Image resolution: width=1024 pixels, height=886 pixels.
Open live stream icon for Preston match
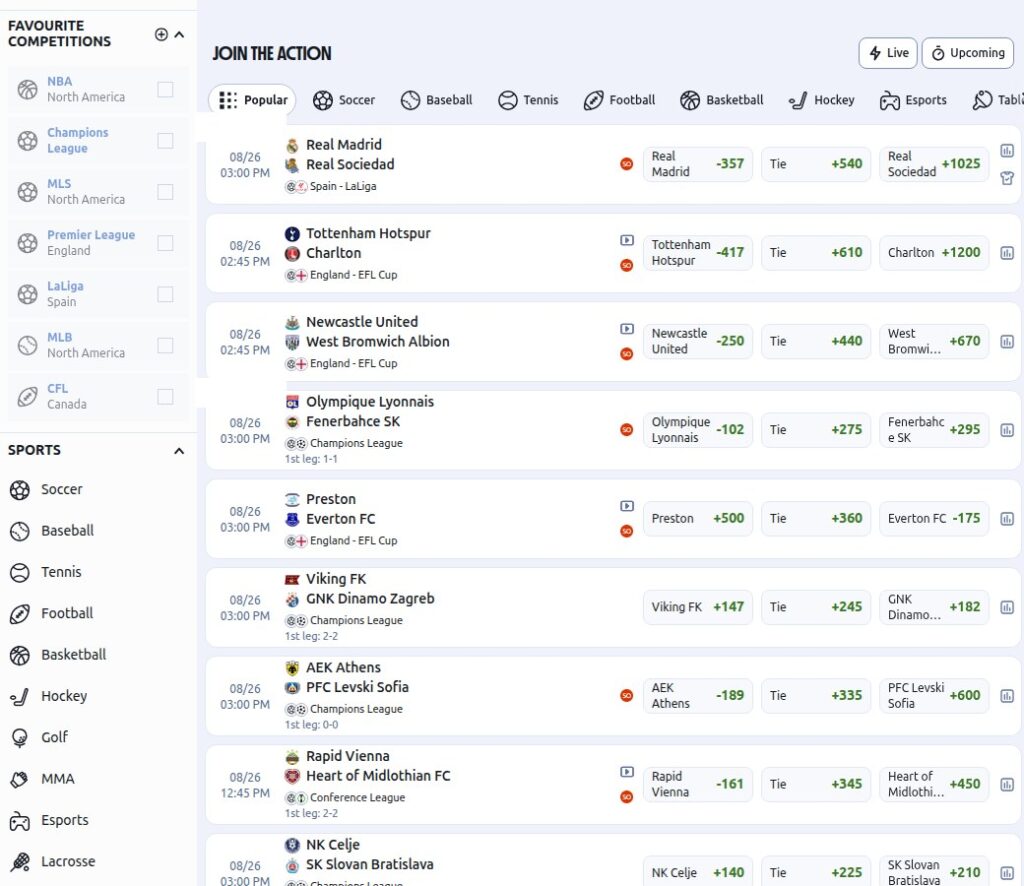pos(627,506)
